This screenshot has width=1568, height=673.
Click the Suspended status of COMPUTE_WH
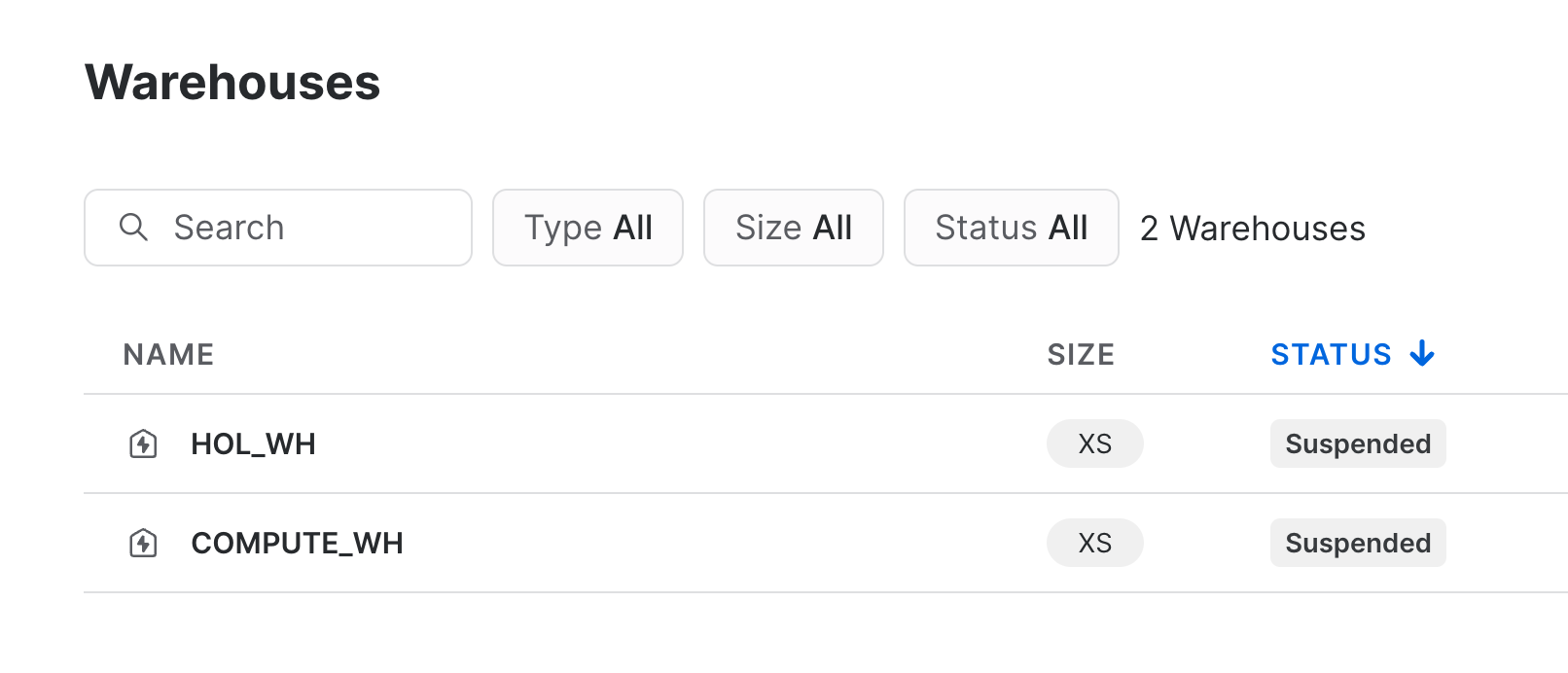point(1357,543)
